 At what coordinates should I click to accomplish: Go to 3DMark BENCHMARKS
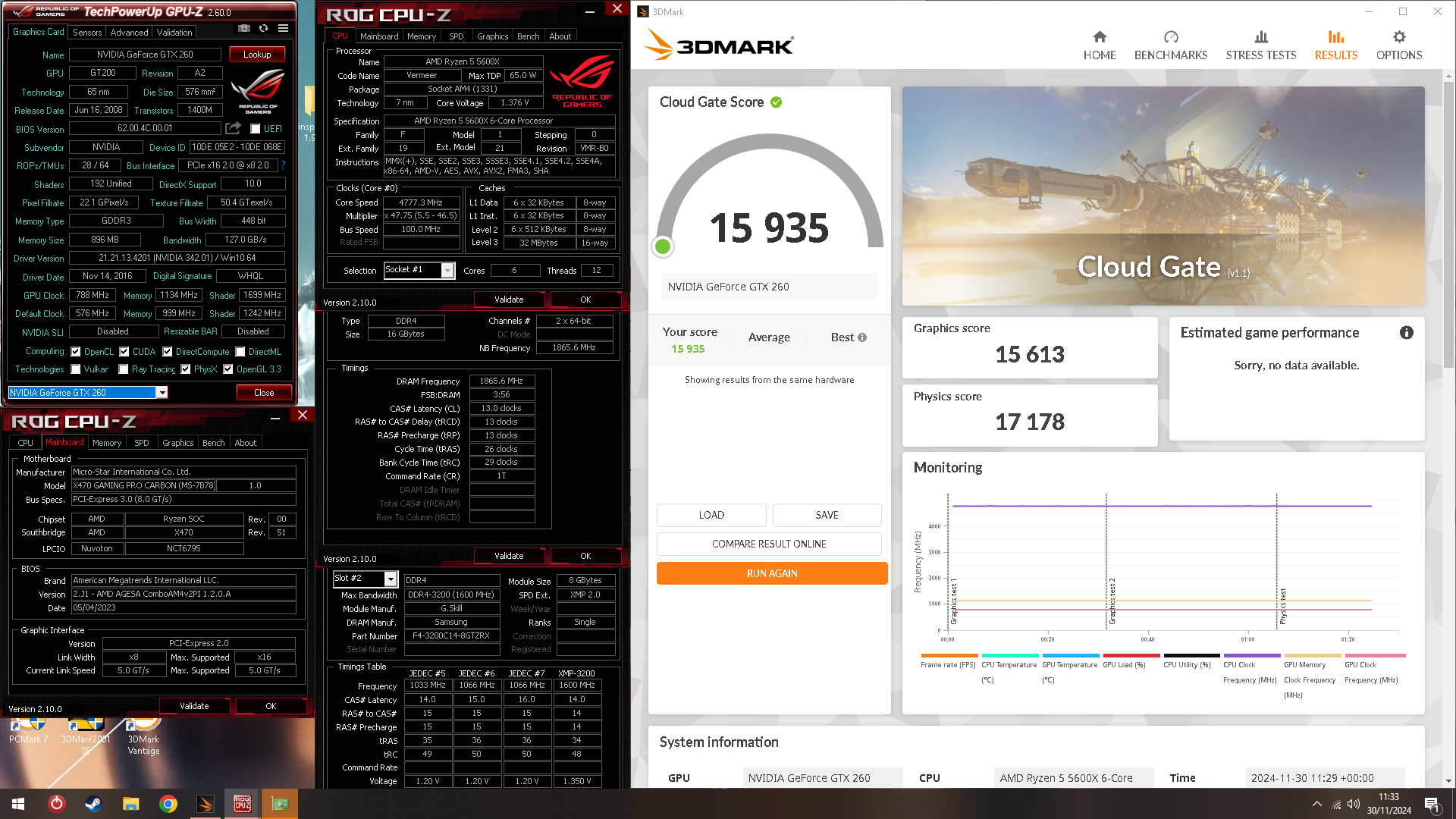tap(1170, 45)
